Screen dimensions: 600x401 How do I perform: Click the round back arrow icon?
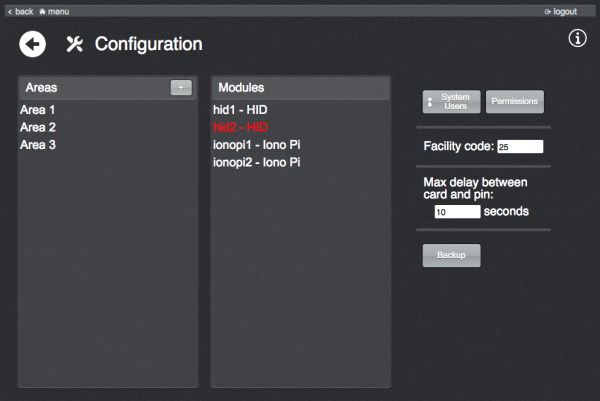click(x=33, y=44)
